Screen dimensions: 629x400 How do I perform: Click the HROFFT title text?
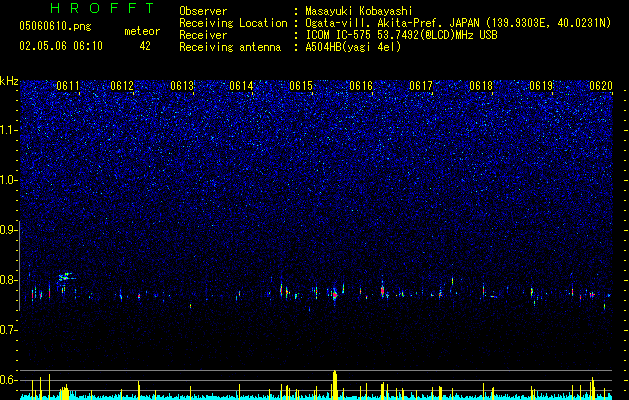[102, 8]
